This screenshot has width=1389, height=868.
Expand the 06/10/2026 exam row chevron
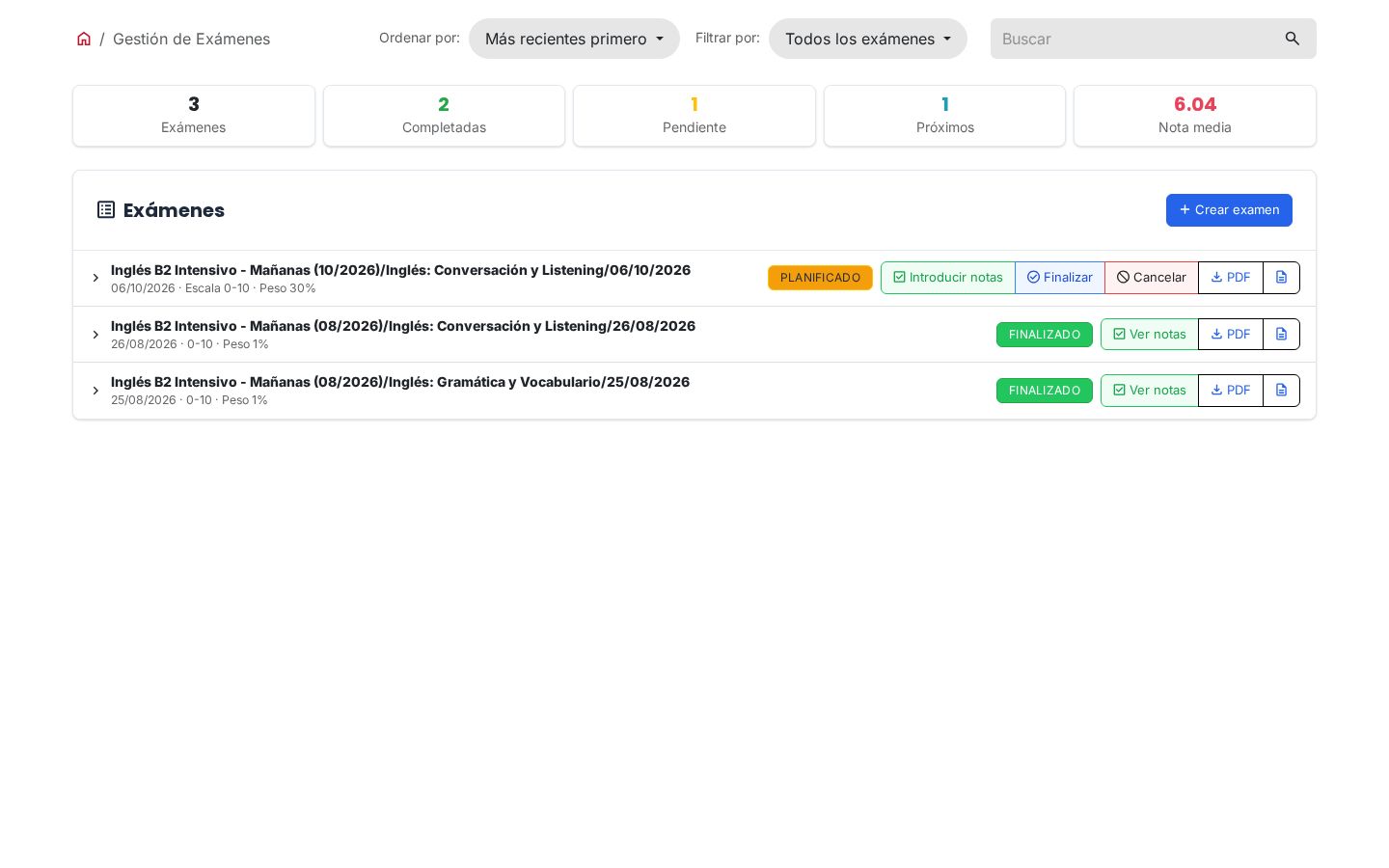[x=95, y=278]
